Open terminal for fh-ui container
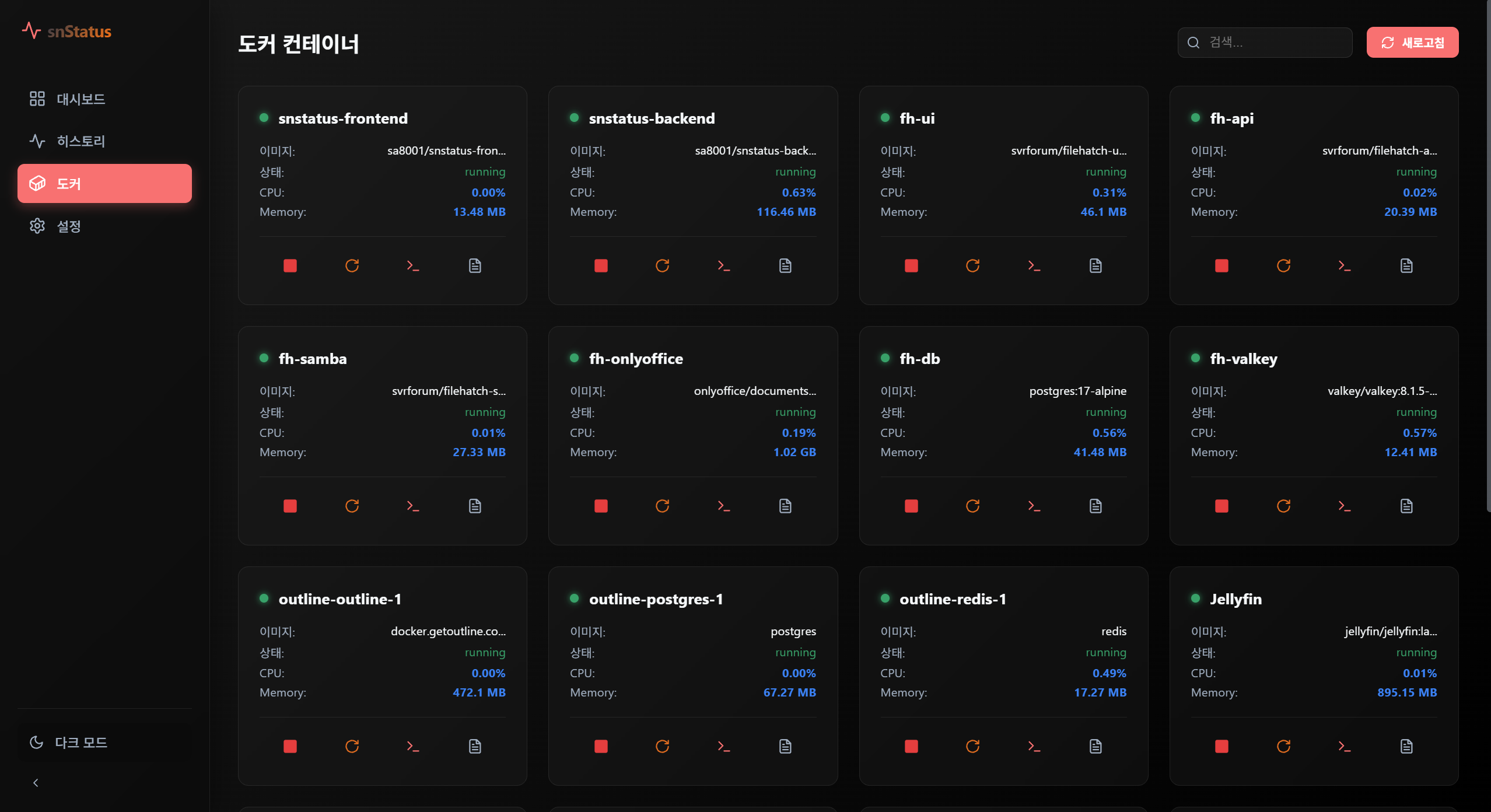 (x=1034, y=266)
